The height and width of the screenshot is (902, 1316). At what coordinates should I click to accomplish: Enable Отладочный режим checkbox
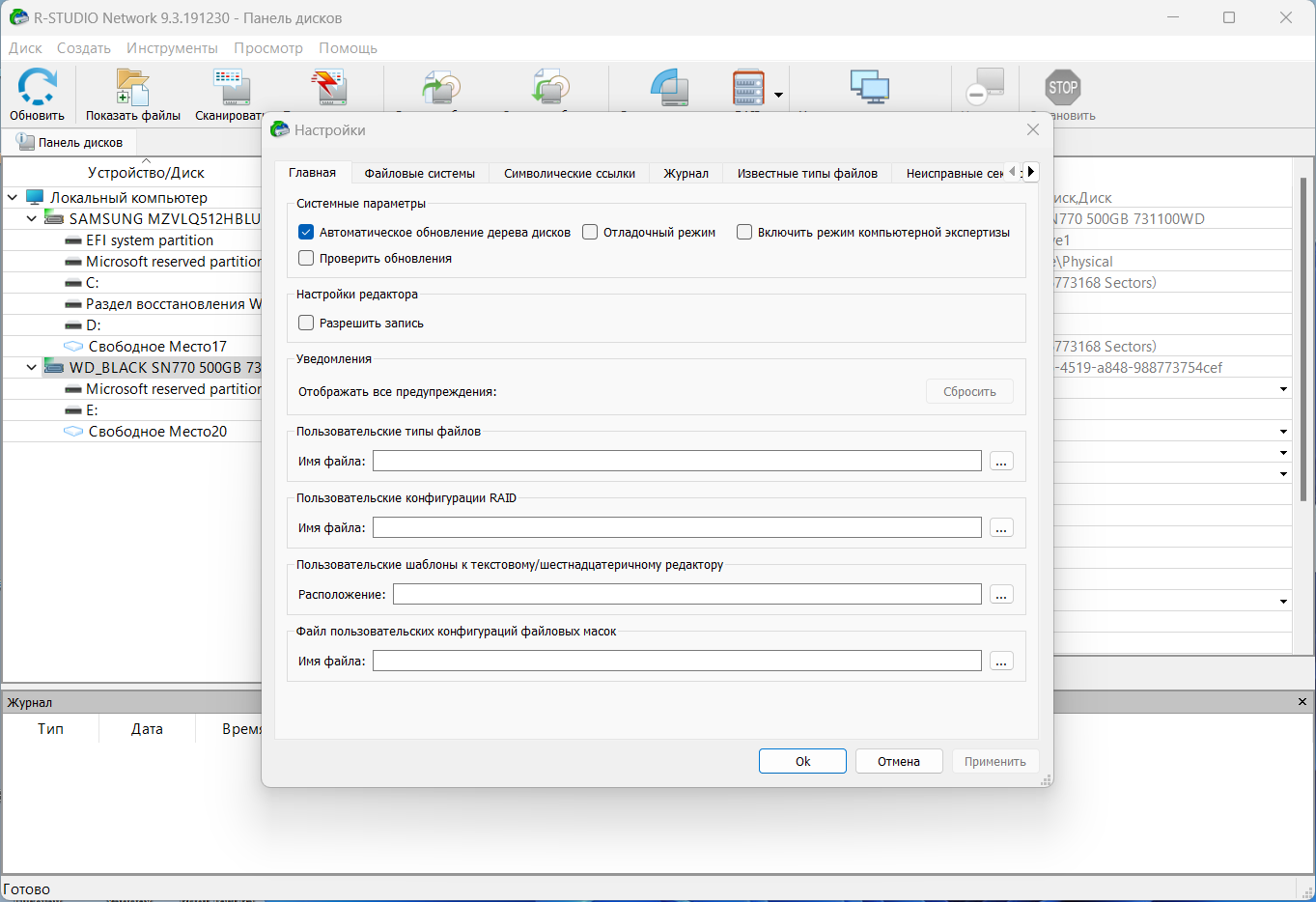coord(590,232)
